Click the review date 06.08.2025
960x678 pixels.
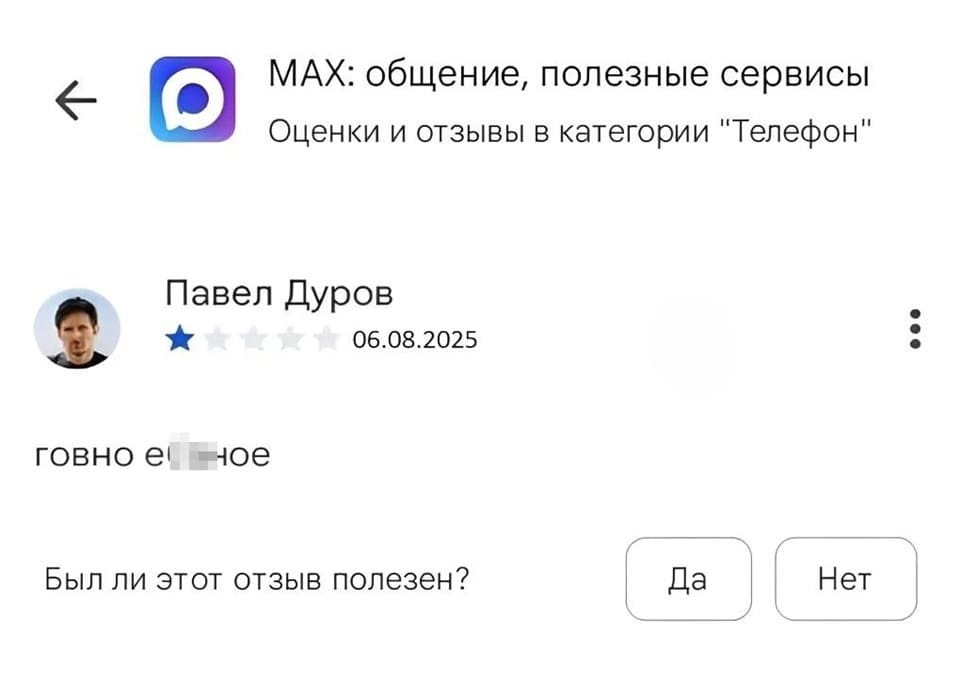click(417, 339)
